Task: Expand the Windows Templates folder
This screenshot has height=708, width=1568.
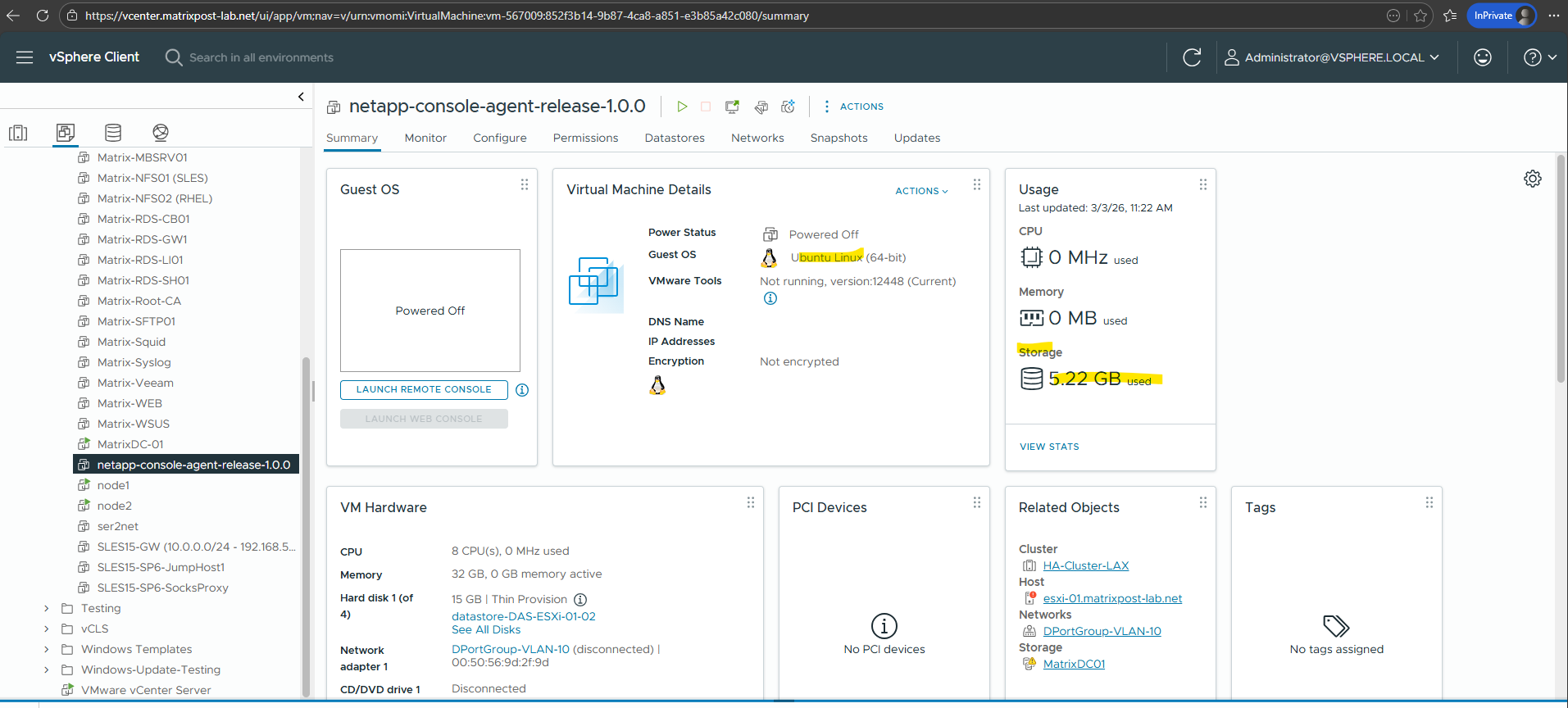Action: (47, 649)
